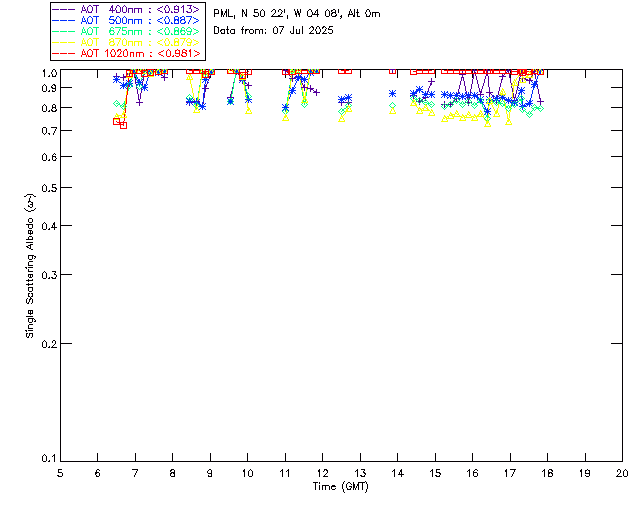Click the purple dashed line sample in legend
The width and height of the screenshot is (640, 512).
click(64, 10)
